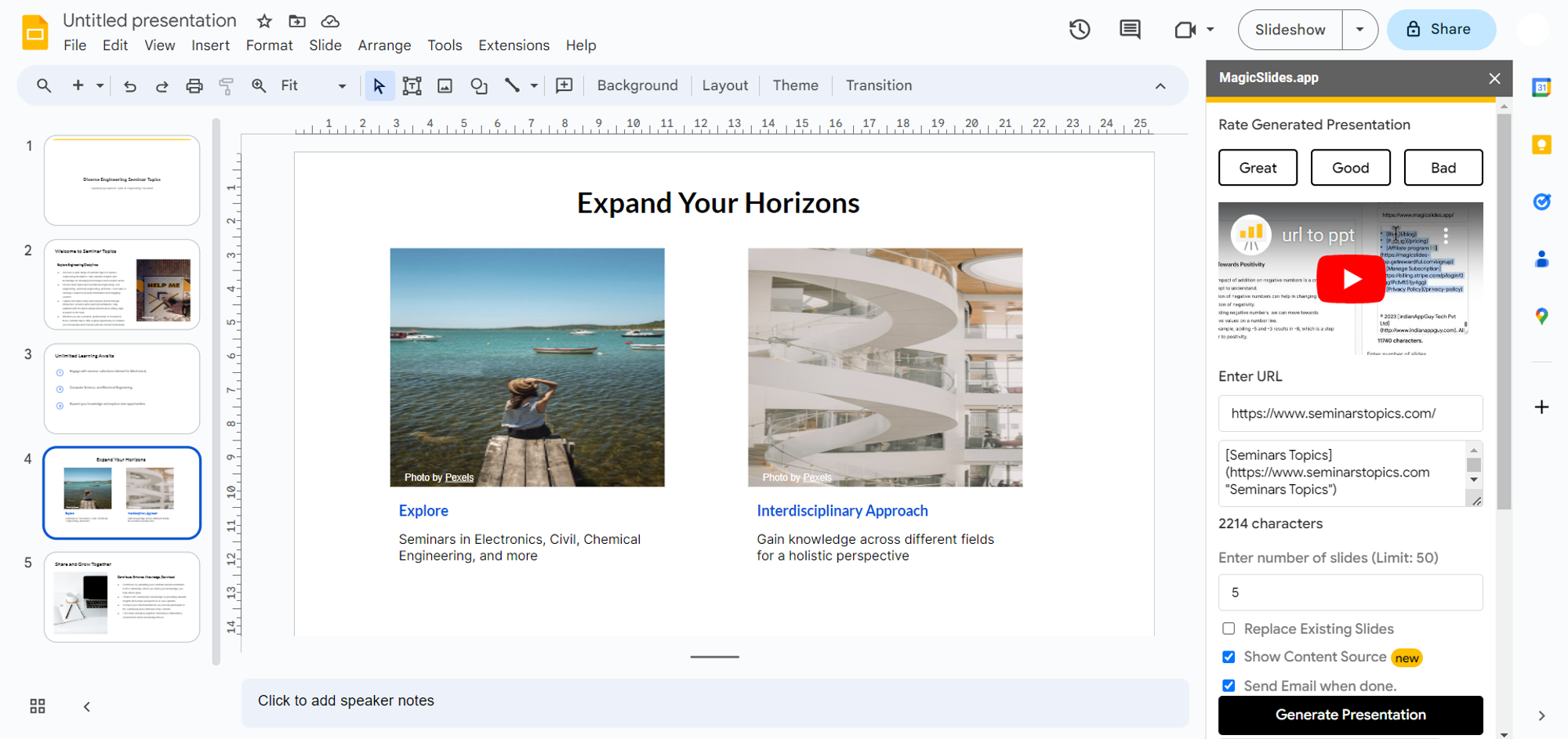Image resolution: width=1568 pixels, height=739 pixels.
Task: Move presentation using the folder icon
Action: point(297,21)
